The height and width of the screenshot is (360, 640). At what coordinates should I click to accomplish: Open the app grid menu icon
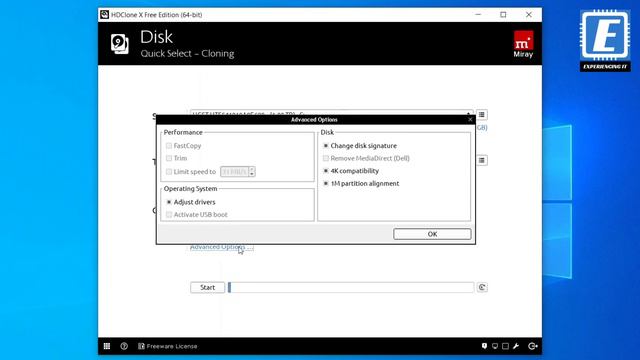[x=107, y=346]
